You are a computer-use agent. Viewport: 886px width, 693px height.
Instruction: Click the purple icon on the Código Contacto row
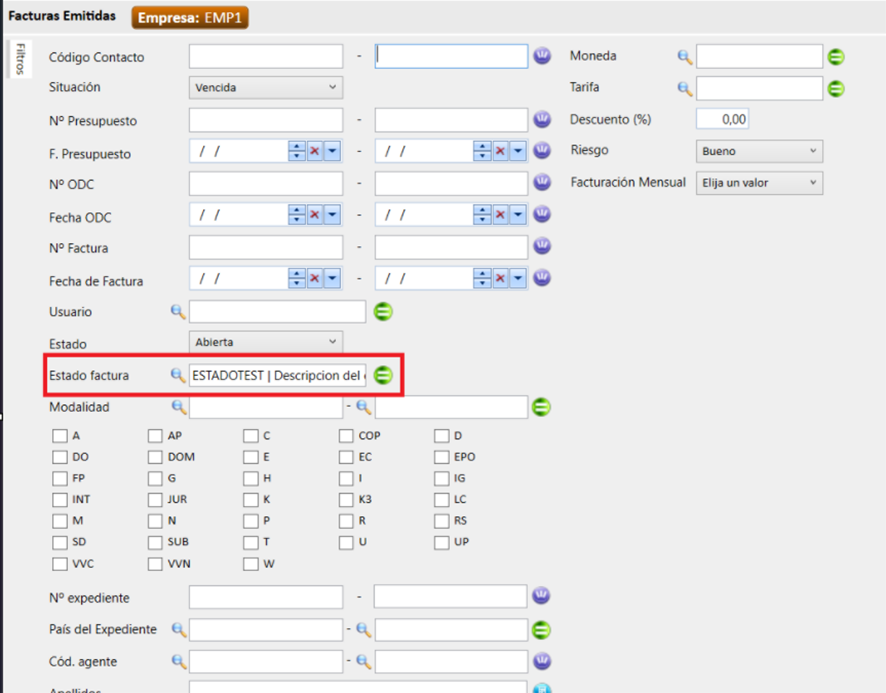coord(542,56)
